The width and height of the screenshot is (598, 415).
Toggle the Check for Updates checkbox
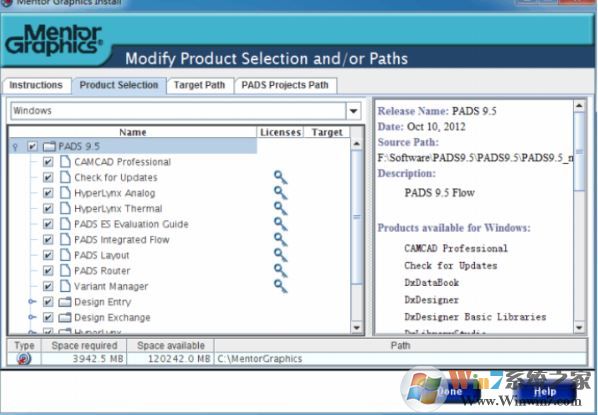coord(48,177)
